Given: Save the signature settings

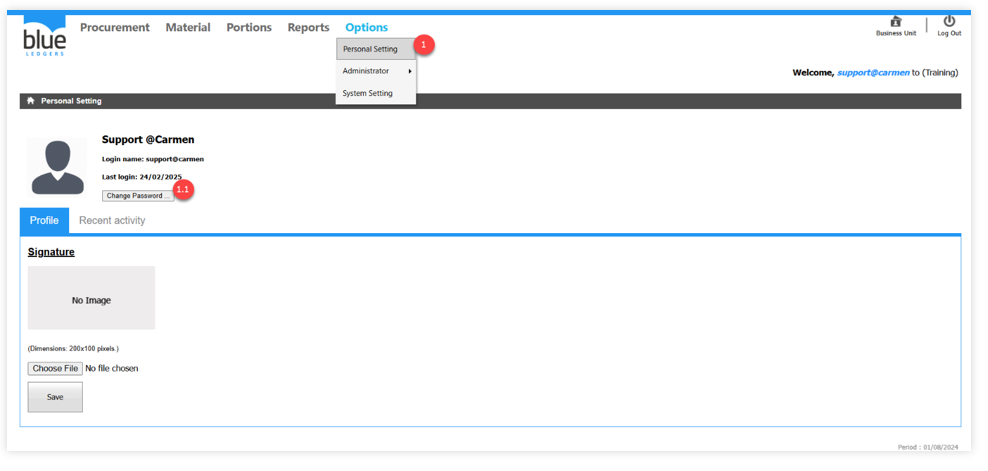Looking at the screenshot, I should coord(55,397).
